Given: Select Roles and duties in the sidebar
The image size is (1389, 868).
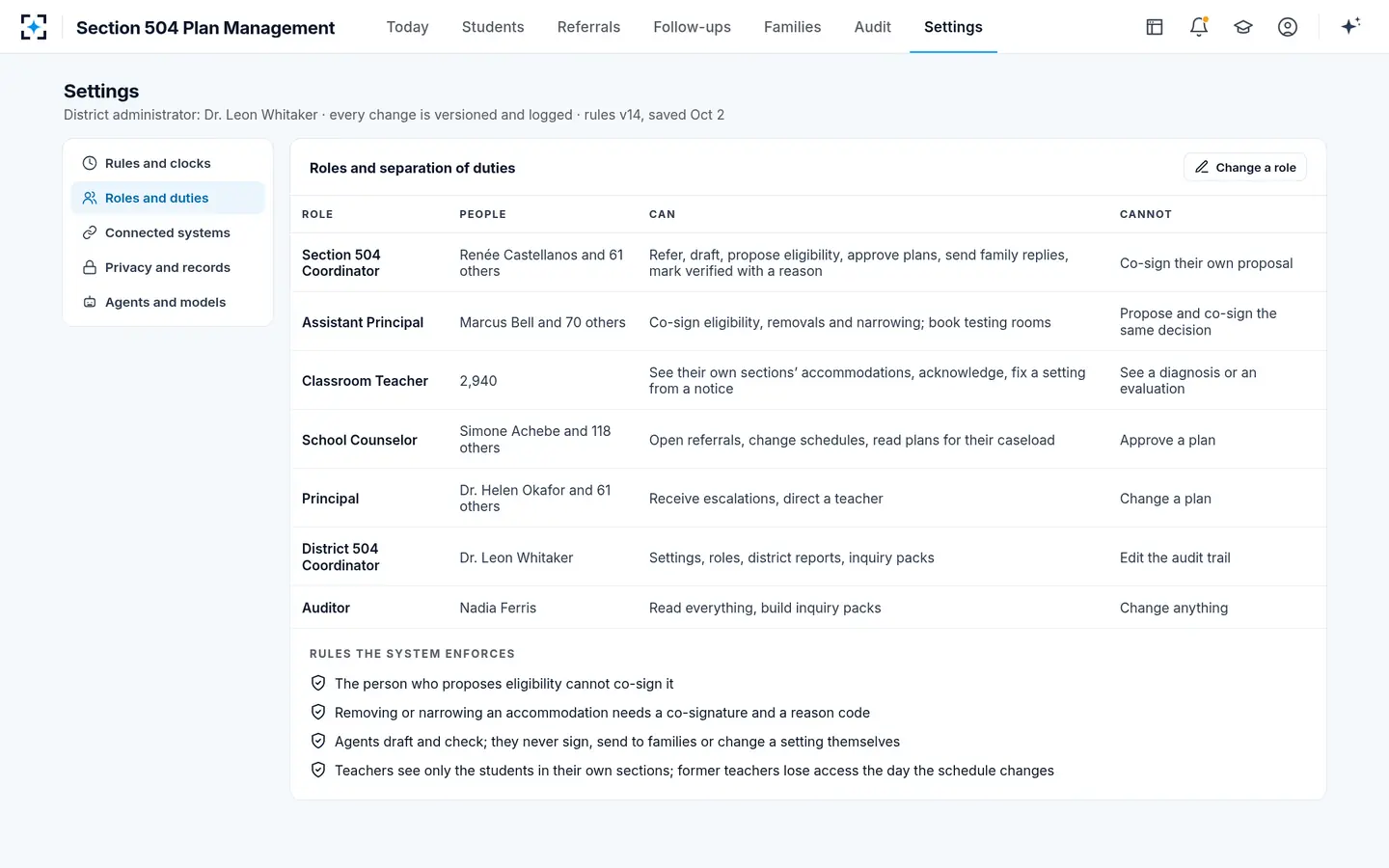Looking at the screenshot, I should click(168, 198).
